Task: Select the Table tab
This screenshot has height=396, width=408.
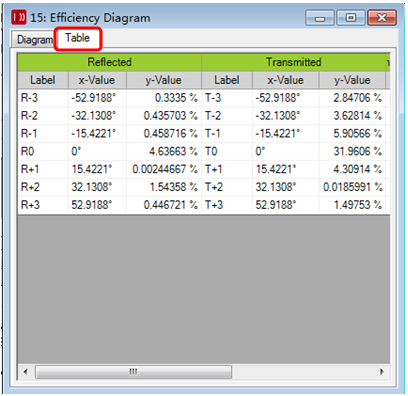Action: [78, 38]
